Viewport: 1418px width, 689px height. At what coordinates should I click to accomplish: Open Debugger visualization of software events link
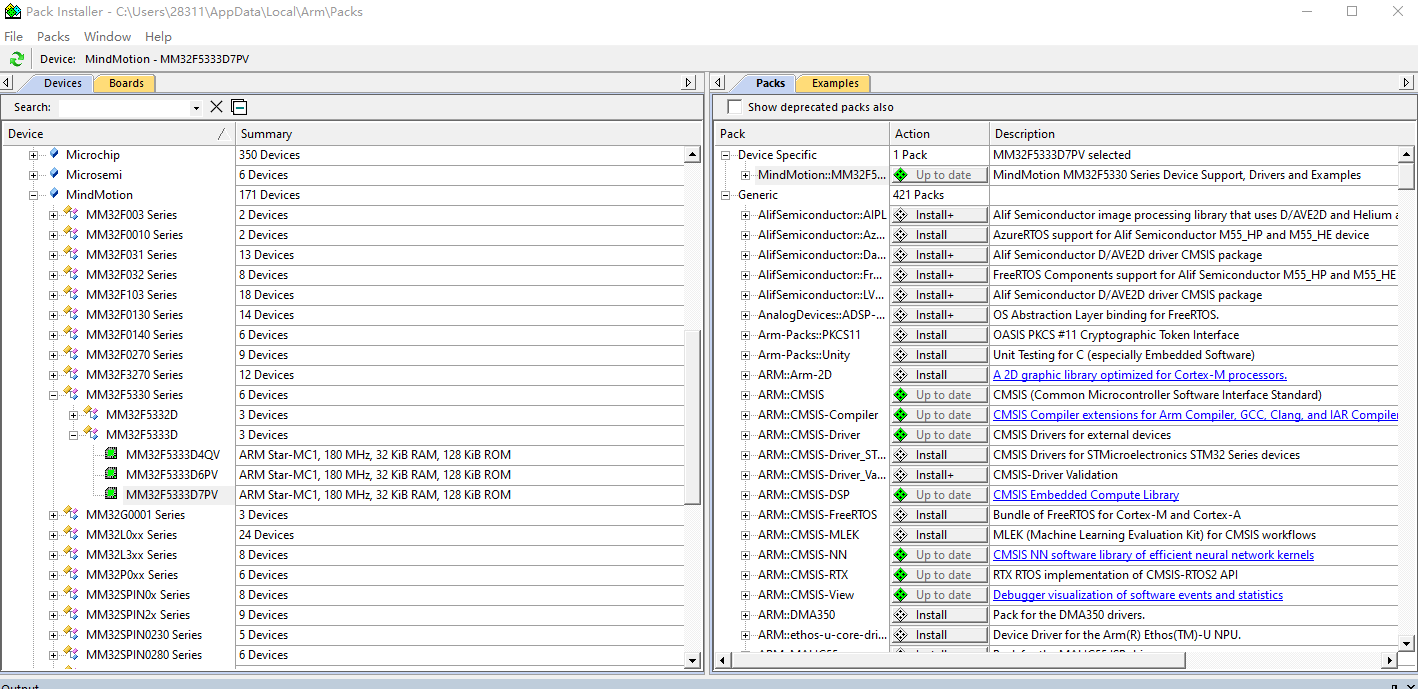coord(1138,595)
